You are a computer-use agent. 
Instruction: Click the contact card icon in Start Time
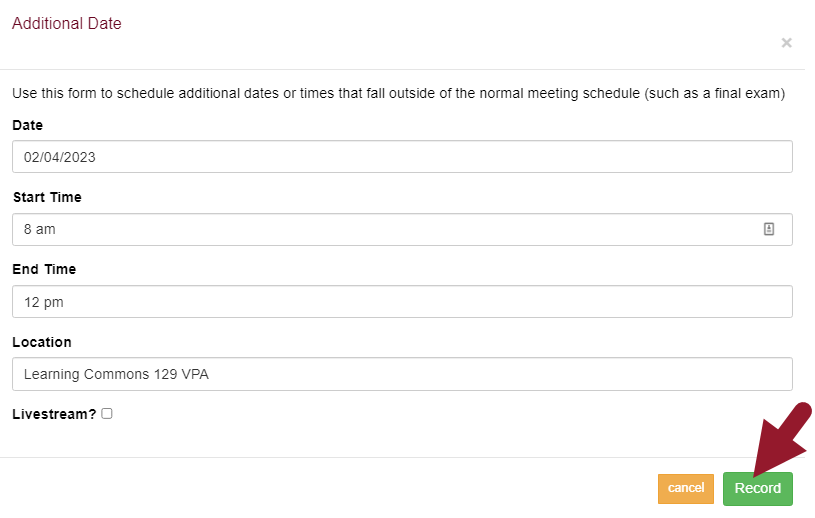(769, 229)
